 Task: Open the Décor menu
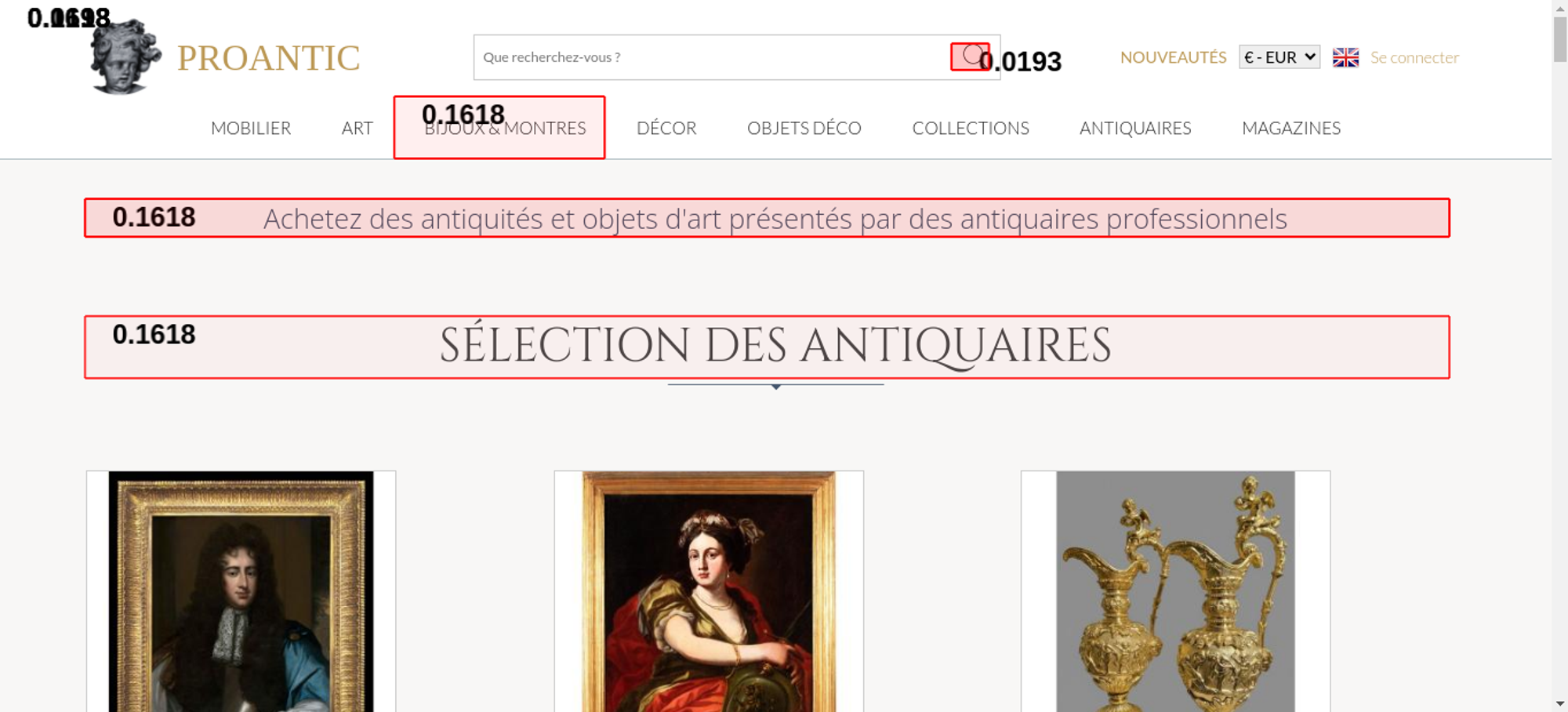click(x=666, y=128)
